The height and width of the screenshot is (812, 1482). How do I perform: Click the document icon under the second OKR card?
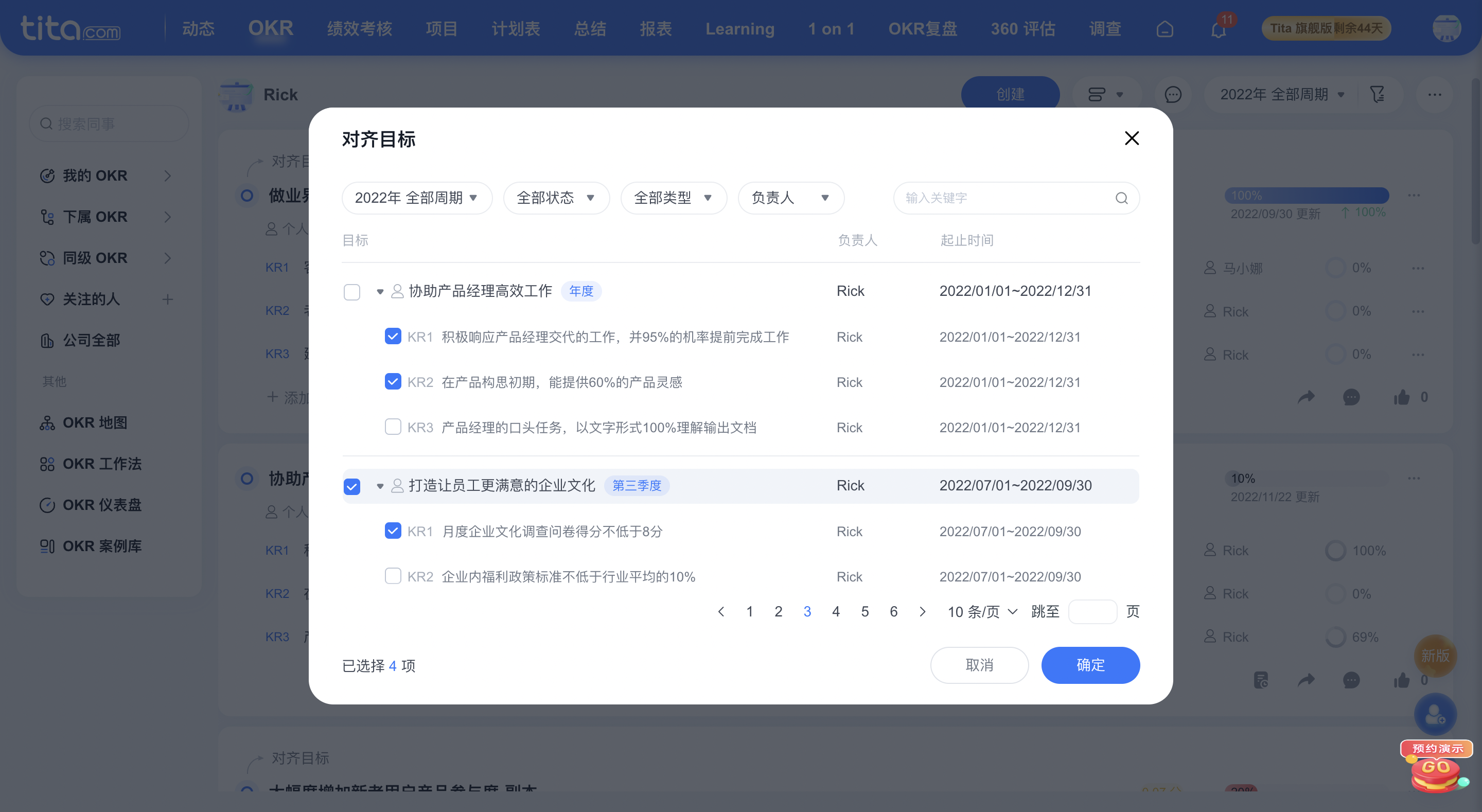click(1261, 680)
